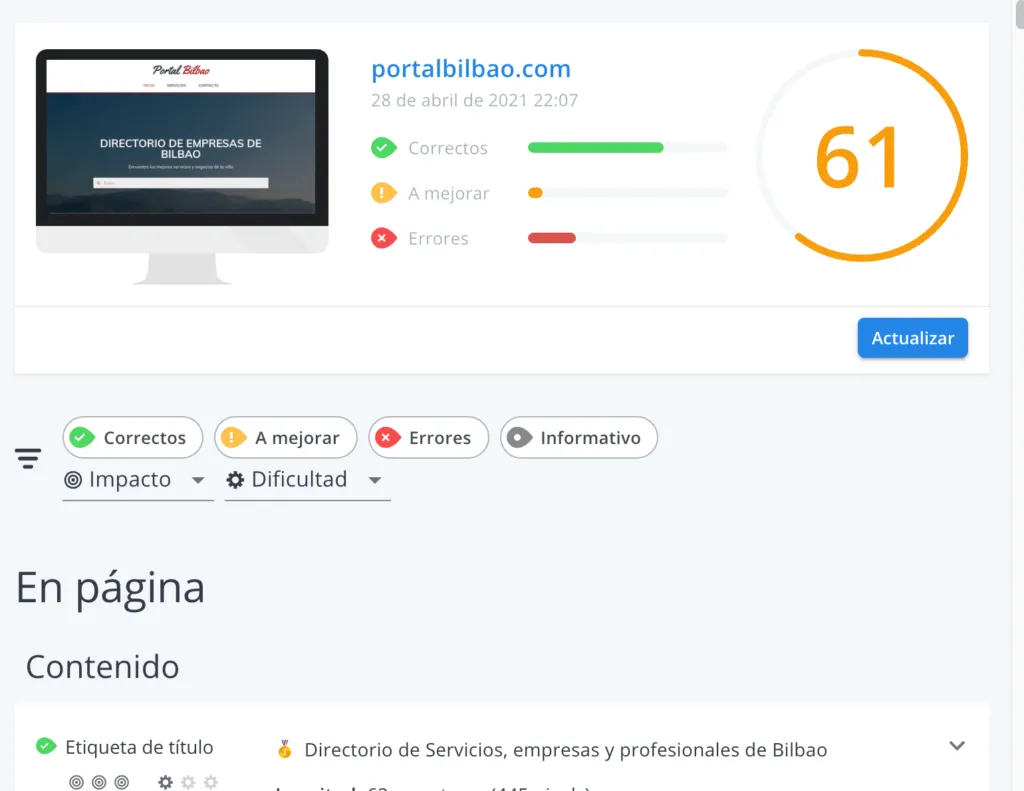Click the green Correctos checkmark icon in summary
The width and height of the screenshot is (1024, 791).
coord(383,148)
